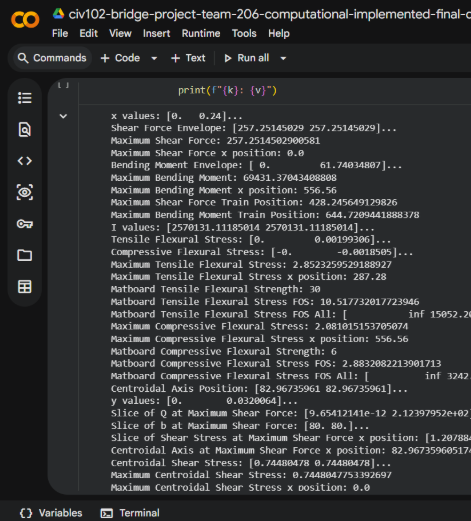Expand the Code cell dropdown arrow

[154, 58]
